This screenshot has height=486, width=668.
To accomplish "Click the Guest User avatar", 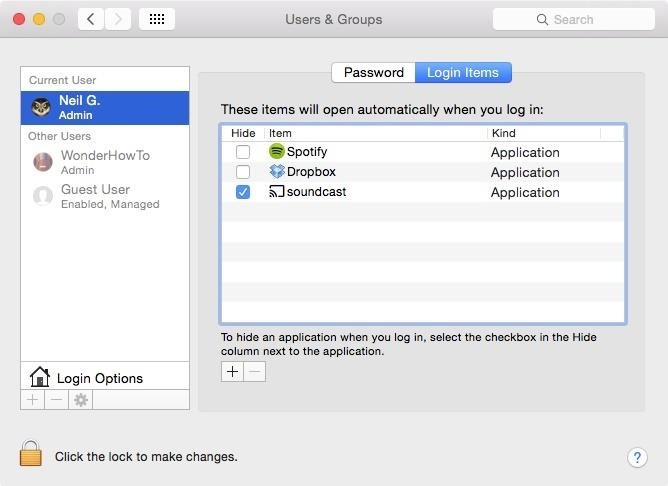I will (x=43, y=196).
